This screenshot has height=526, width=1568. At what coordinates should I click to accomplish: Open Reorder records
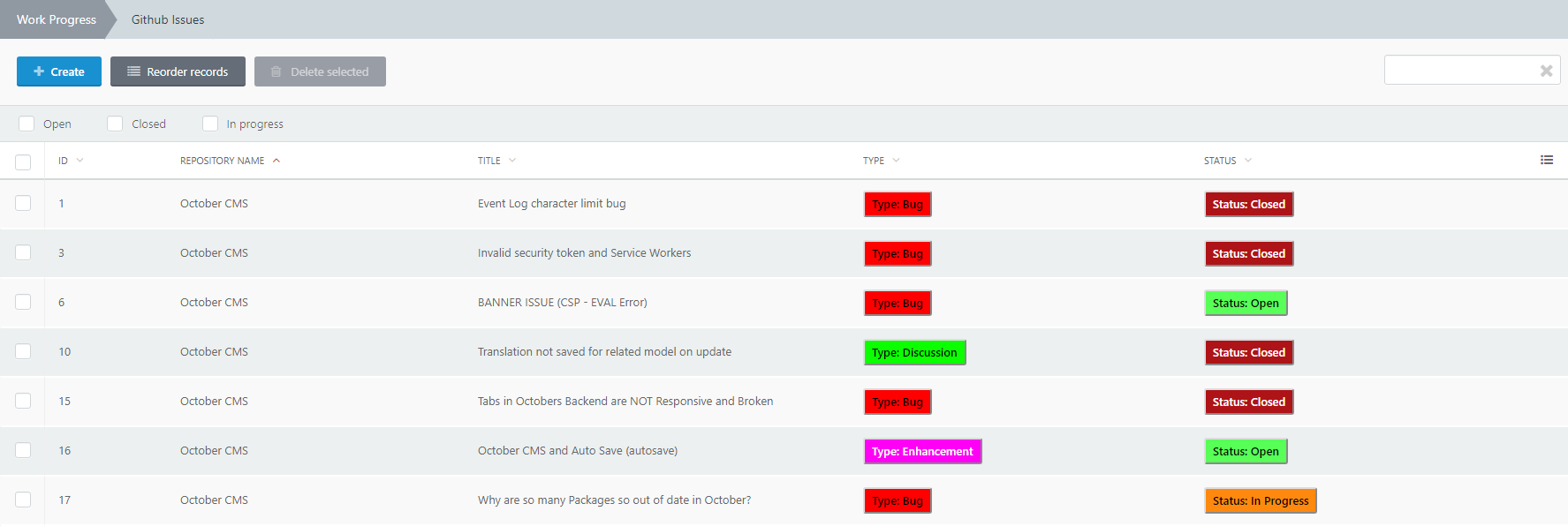(x=178, y=71)
